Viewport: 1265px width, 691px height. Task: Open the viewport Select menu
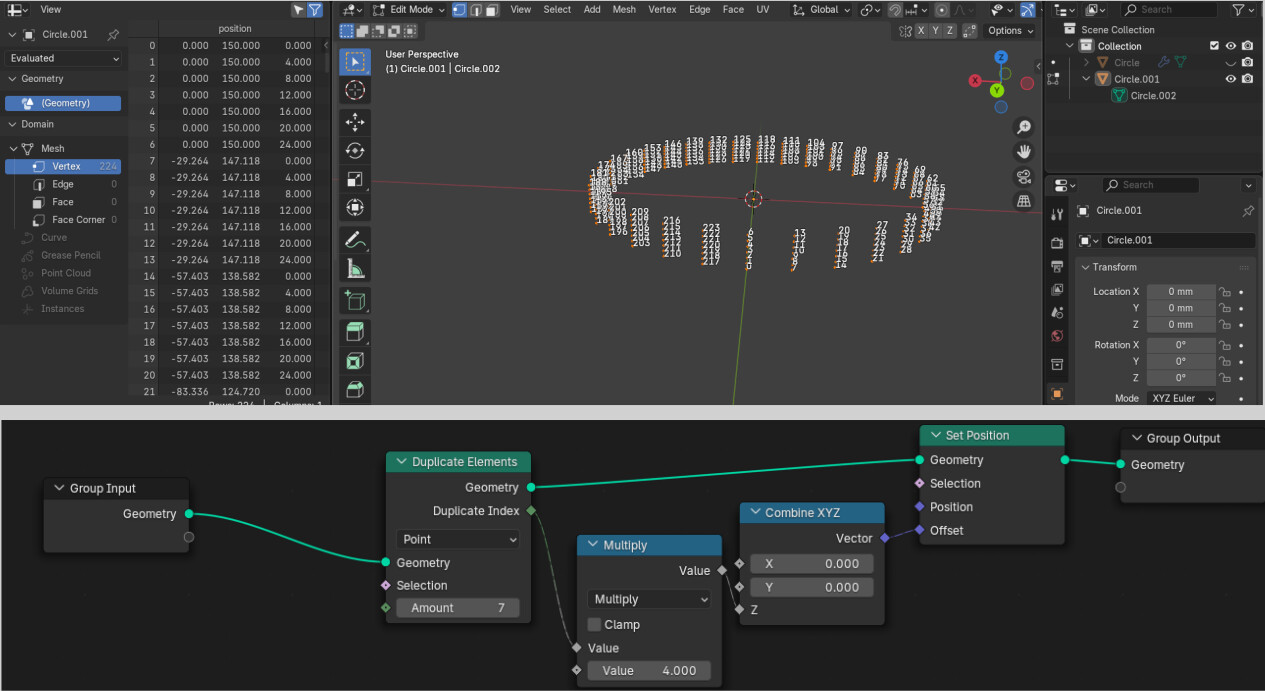coord(557,10)
